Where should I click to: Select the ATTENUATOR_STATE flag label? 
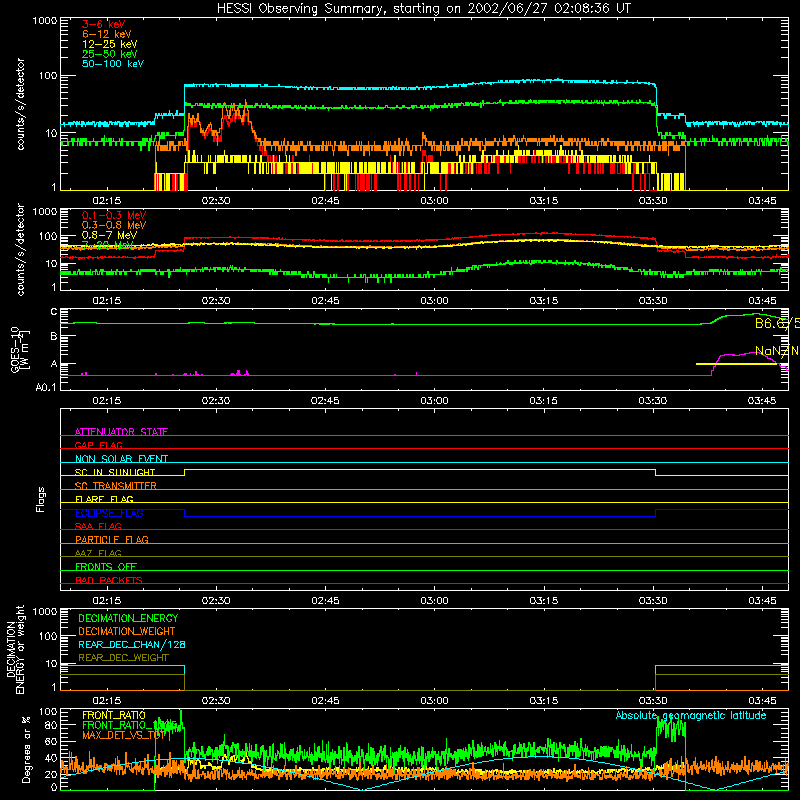[x=121, y=432]
